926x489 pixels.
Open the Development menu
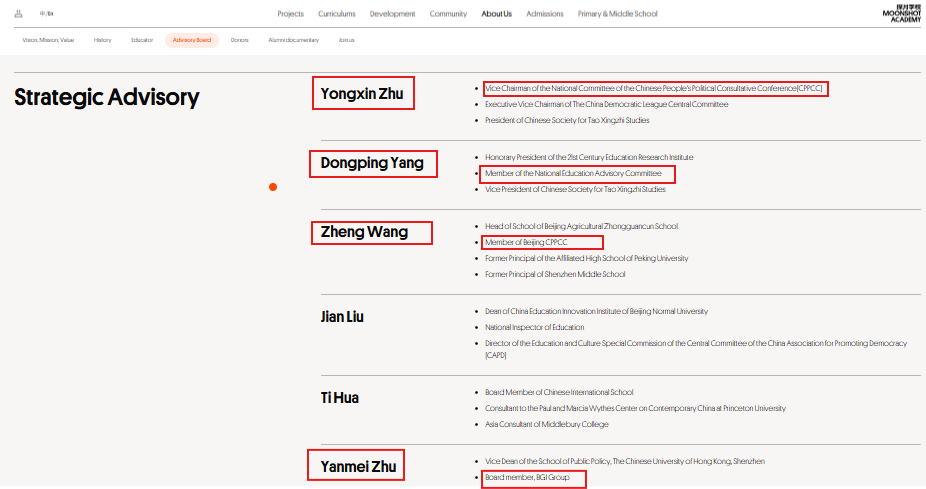click(392, 14)
